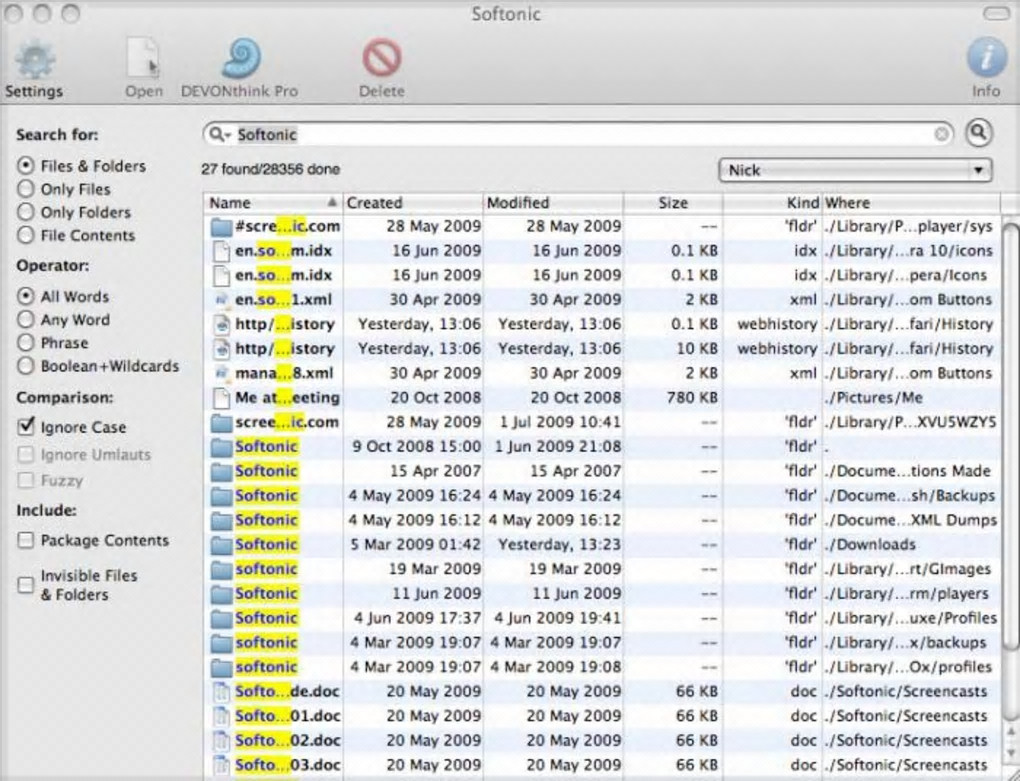Click icon of en.so...1.xml file
Screen dimensions: 1020x781
[222, 300]
